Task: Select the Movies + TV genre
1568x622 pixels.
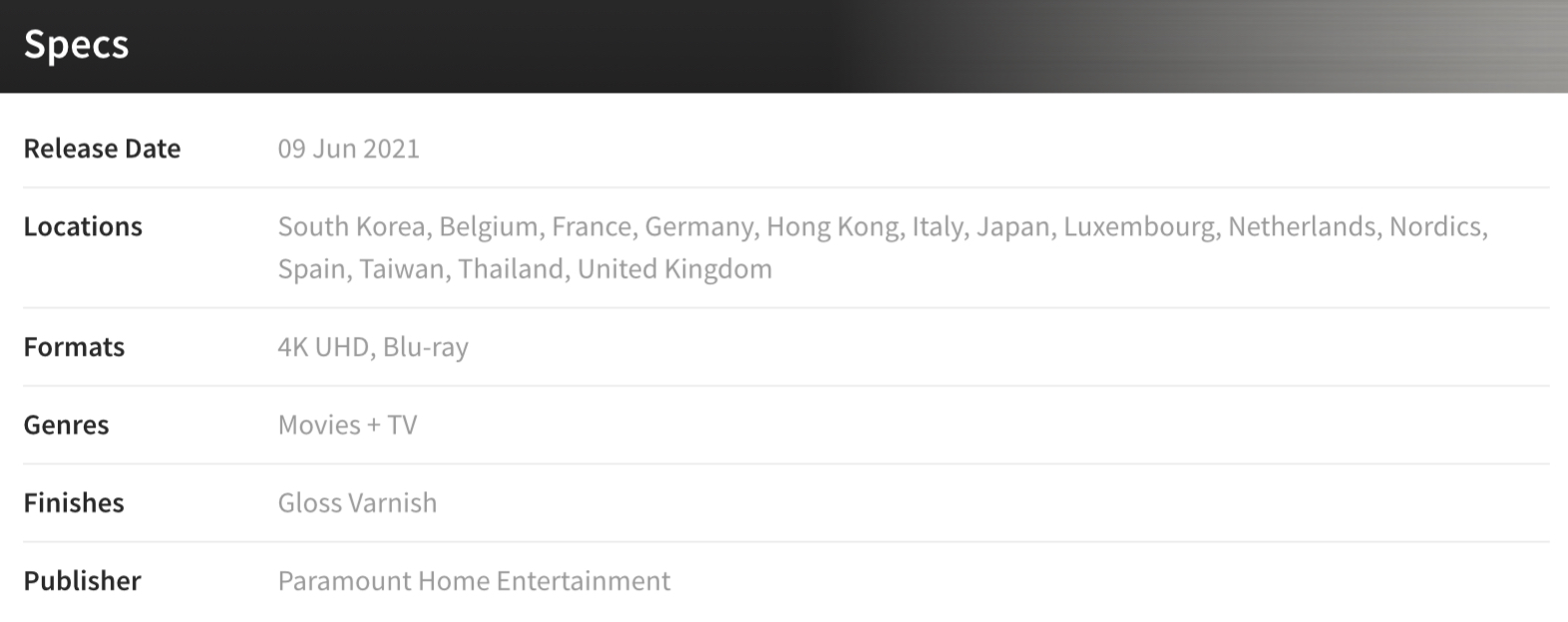Action: pos(347,425)
